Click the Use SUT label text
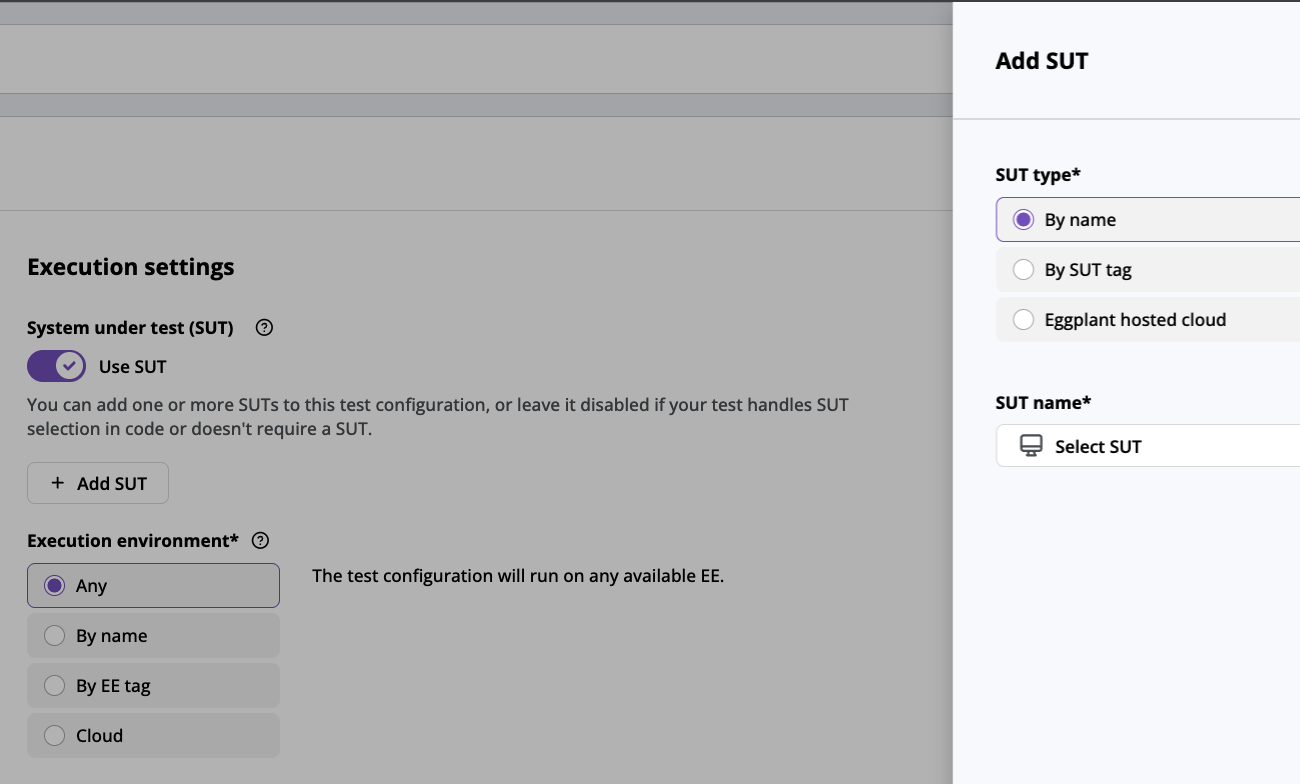Image resolution: width=1300 pixels, height=784 pixels. click(x=132, y=367)
